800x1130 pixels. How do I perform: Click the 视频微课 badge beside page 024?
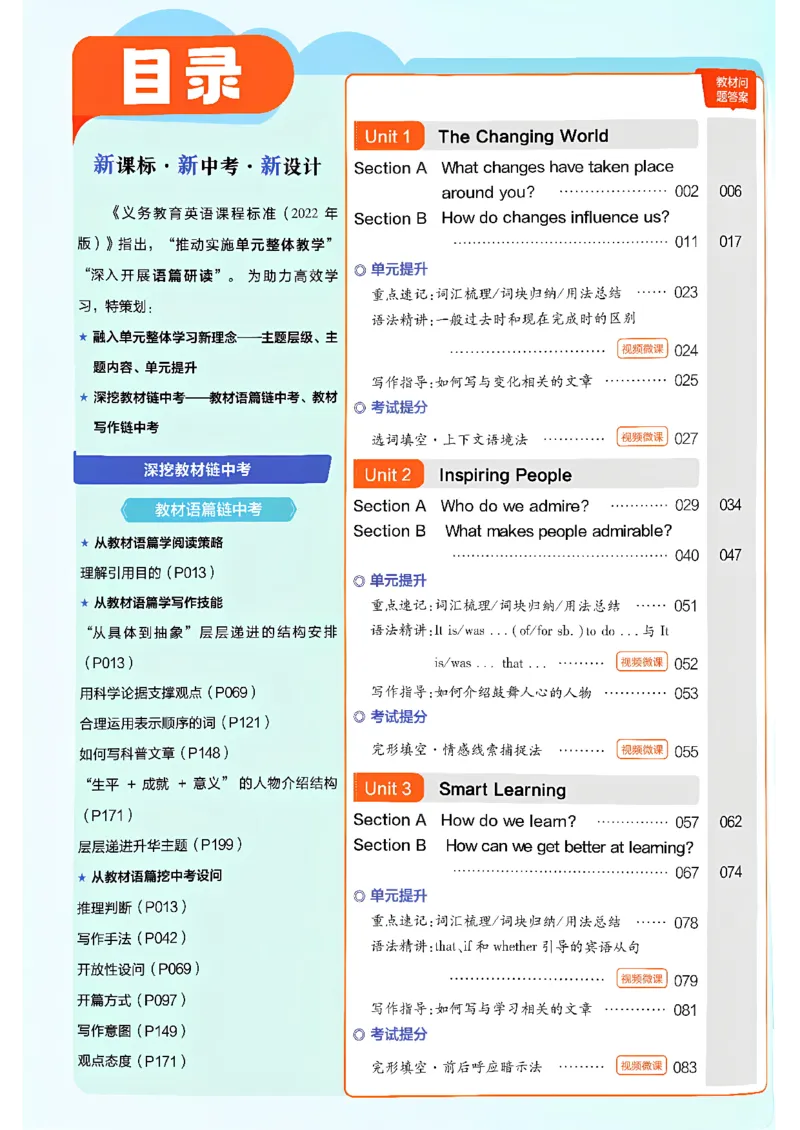642,349
